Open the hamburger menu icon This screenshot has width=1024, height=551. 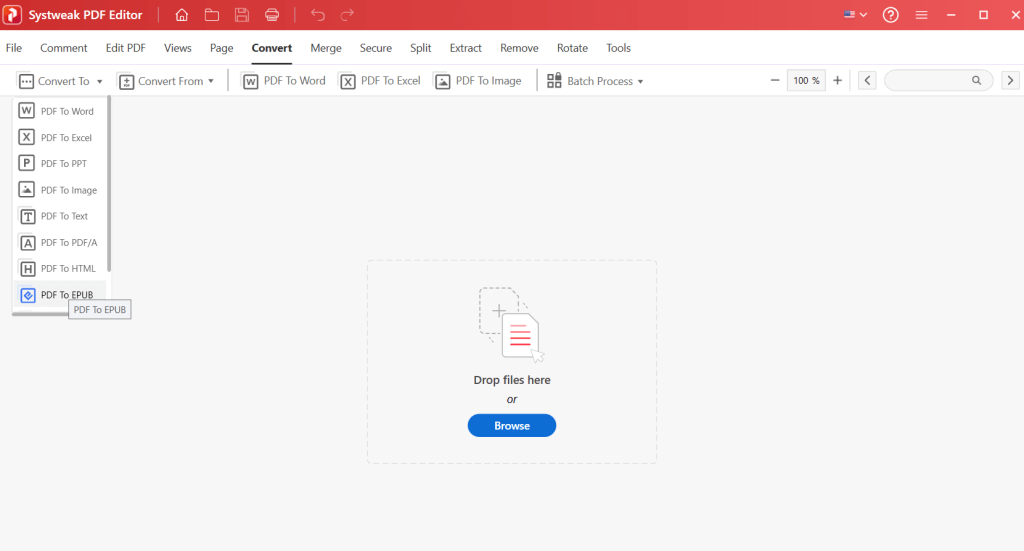pyautogui.click(x=921, y=15)
